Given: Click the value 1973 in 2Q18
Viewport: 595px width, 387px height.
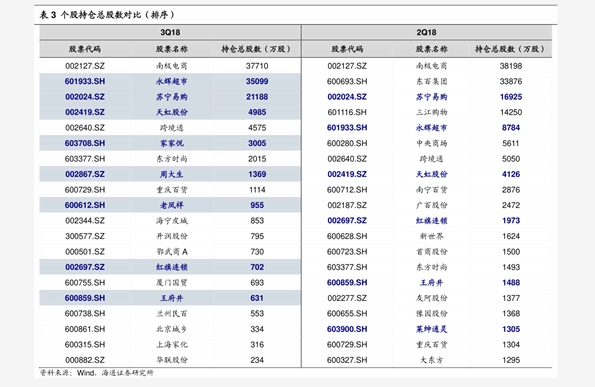Looking at the screenshot, I should (x=511, y=220).
